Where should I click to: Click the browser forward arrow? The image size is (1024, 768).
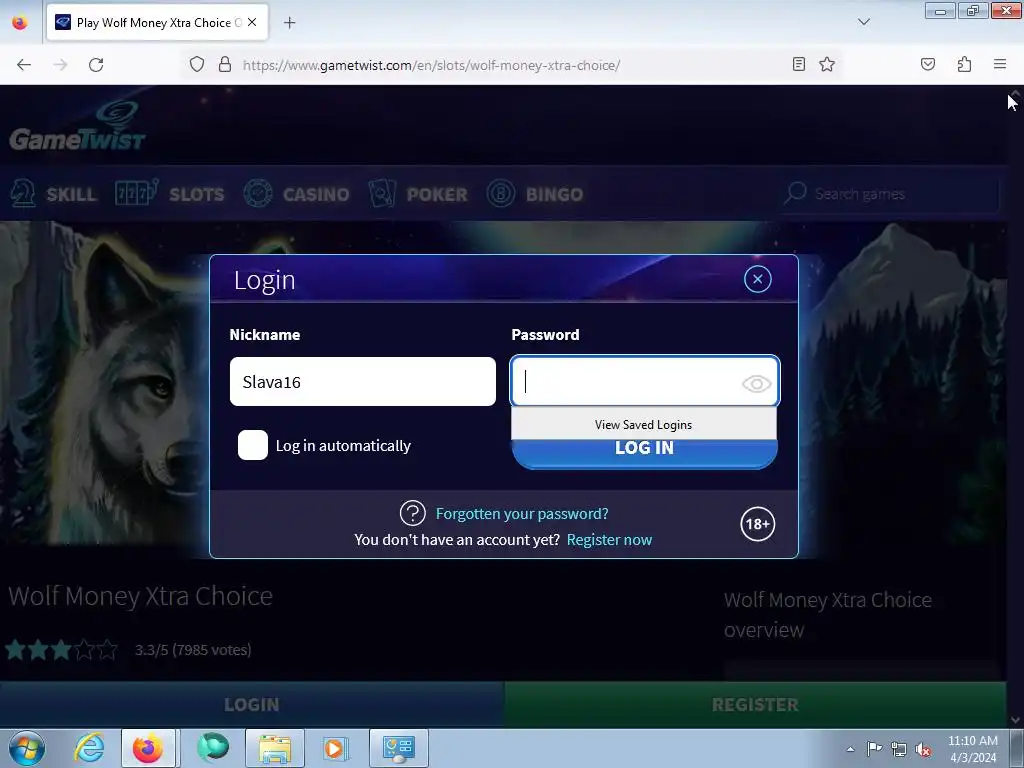click(60, 65)
